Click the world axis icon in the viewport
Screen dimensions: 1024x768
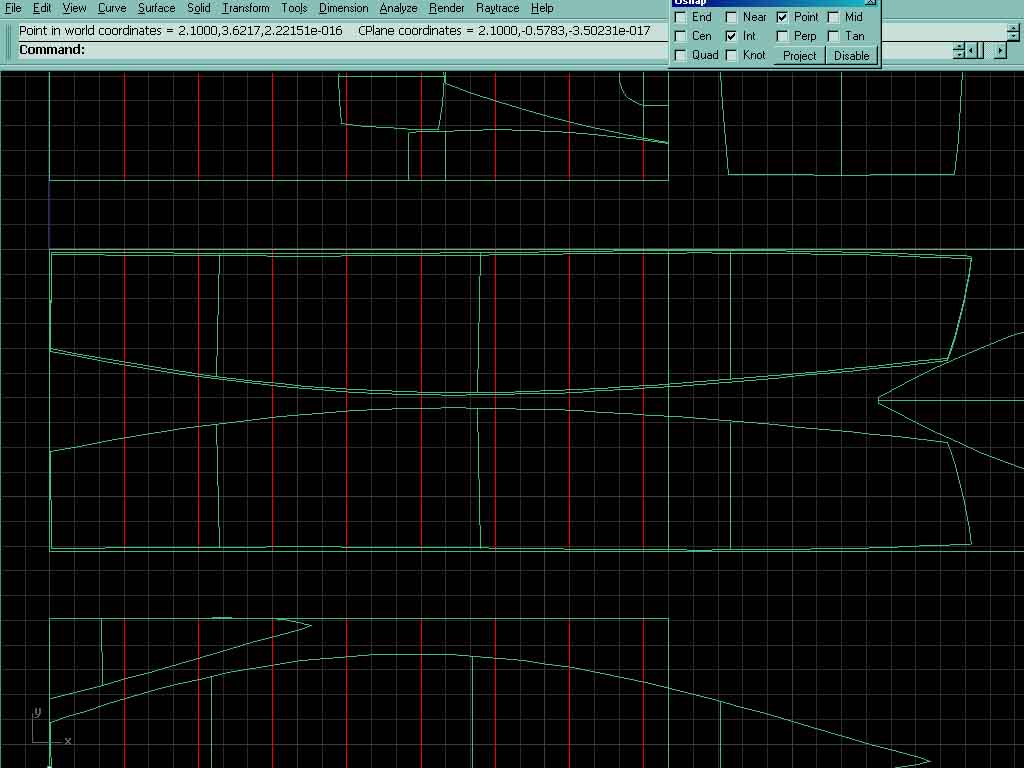[x=44, y=728]
